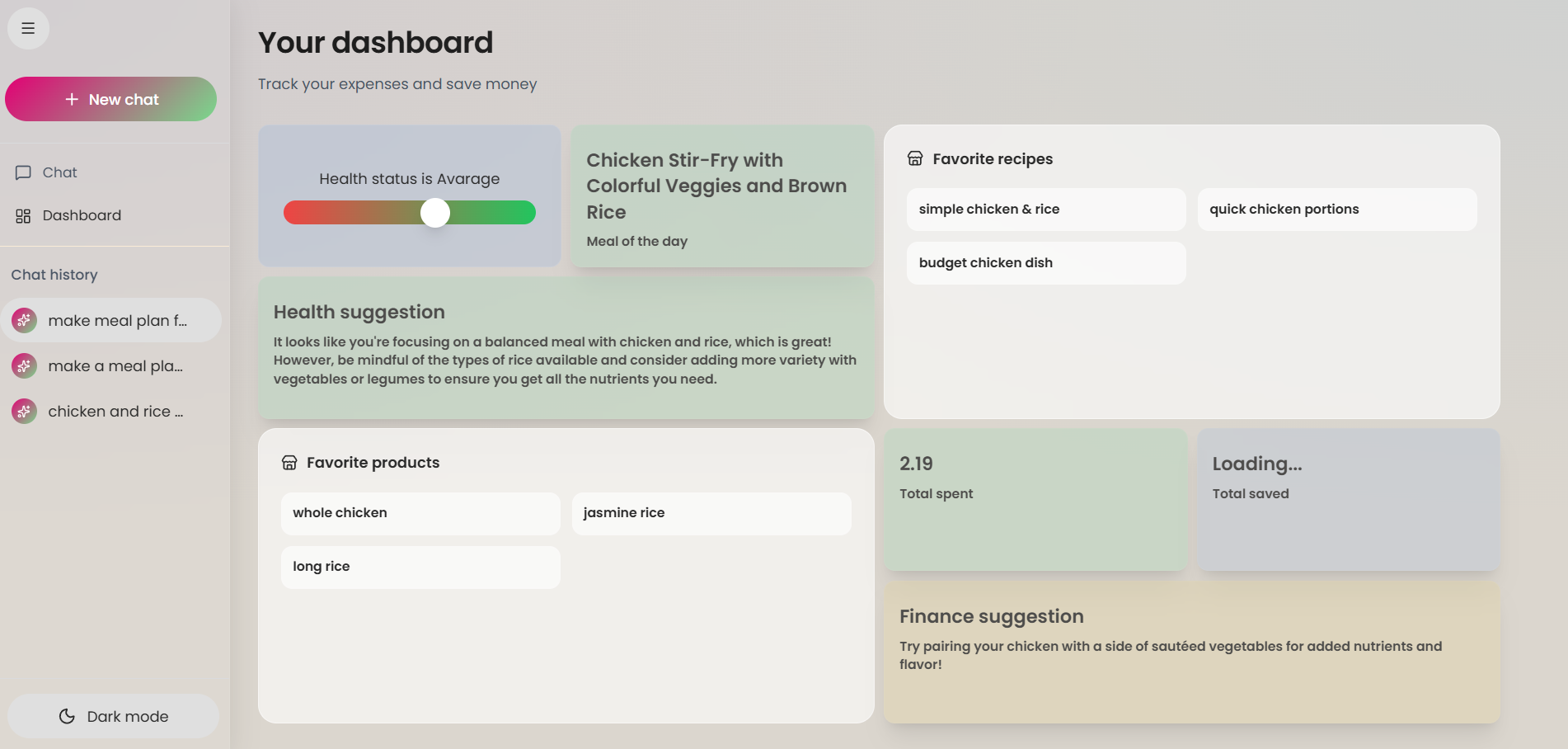Collapse sidebar with hamburger menu icon
This screenshot has width=1568, height=749.
coord(28,28)
